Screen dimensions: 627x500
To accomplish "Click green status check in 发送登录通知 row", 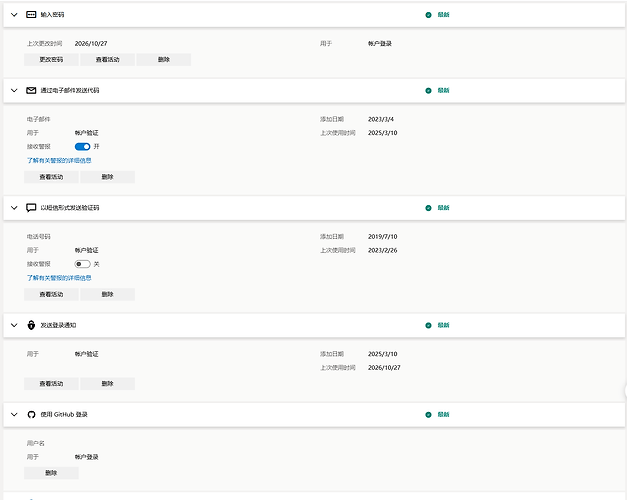I will pyautogui.click(x=428, y=325).
